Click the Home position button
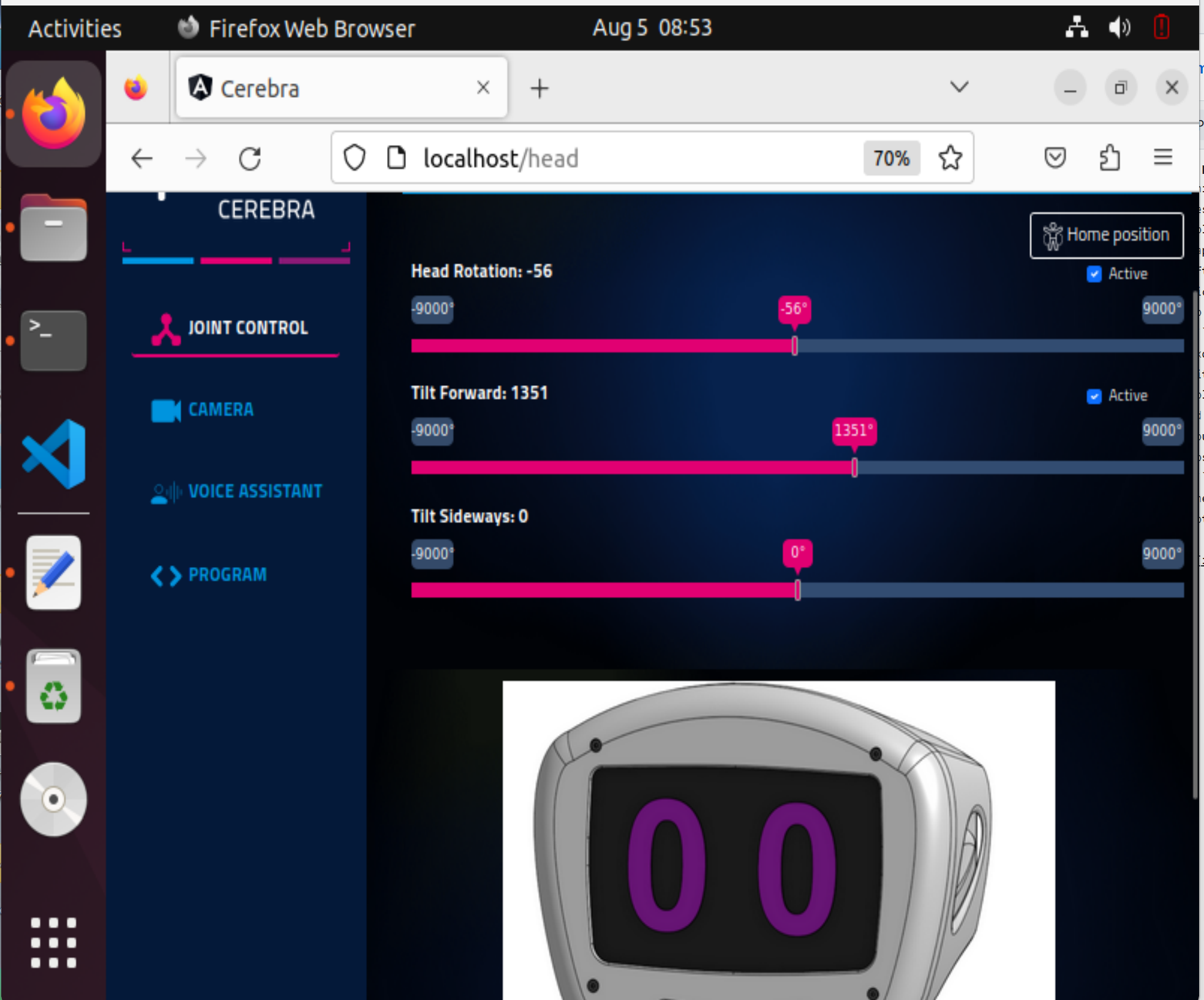This screenshot has height=1000, width=1204. 1106,235
